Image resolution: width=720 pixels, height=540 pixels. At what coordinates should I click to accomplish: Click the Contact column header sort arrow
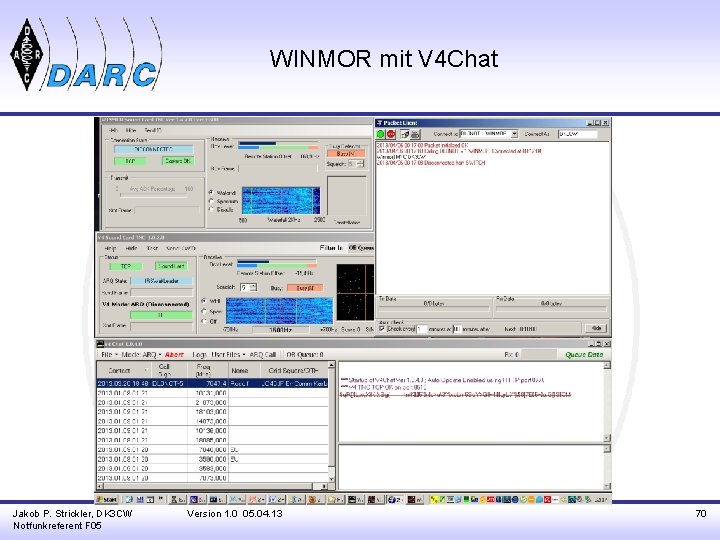[146, 370]
